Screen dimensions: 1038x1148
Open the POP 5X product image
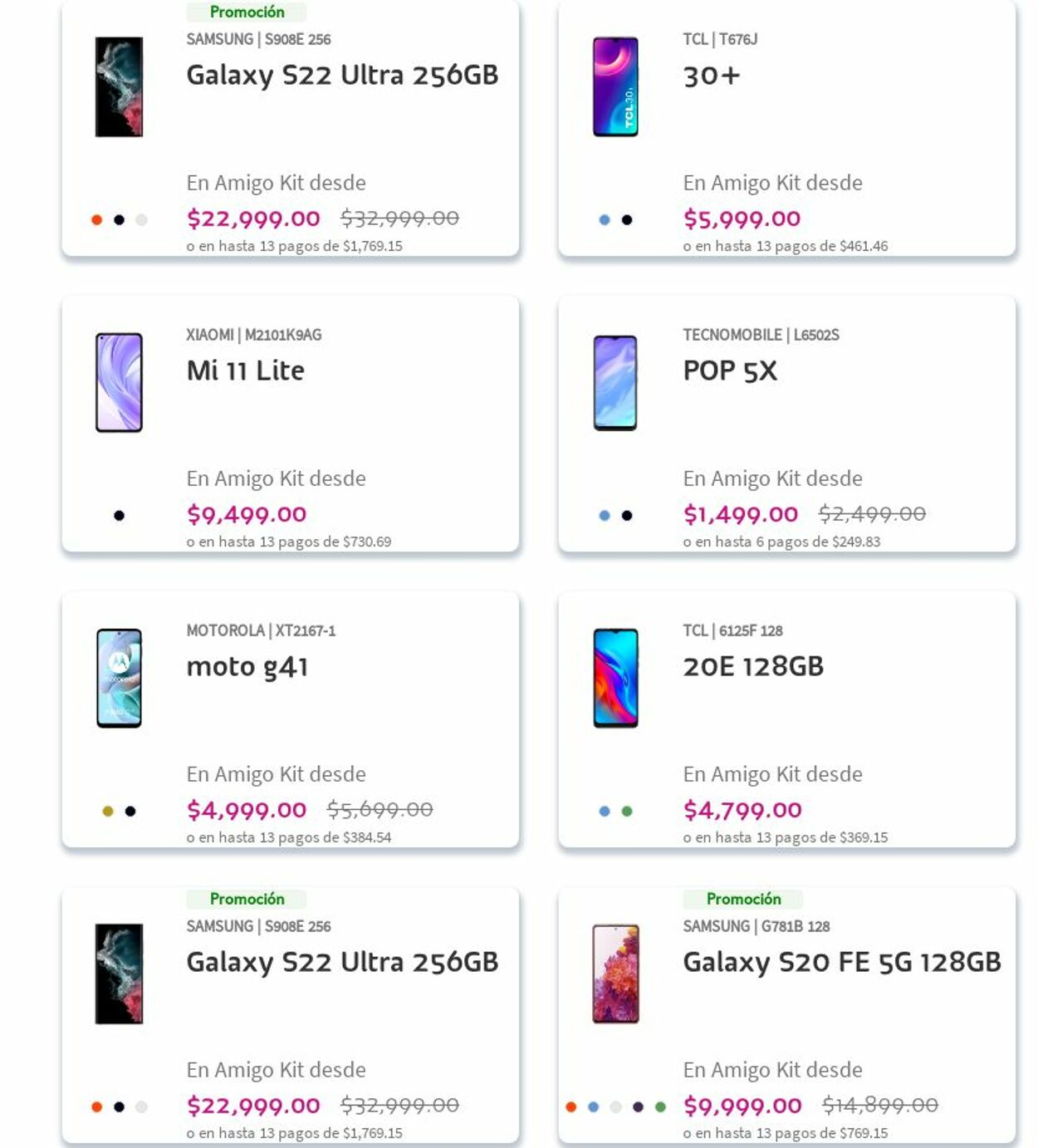click(615, 382)
